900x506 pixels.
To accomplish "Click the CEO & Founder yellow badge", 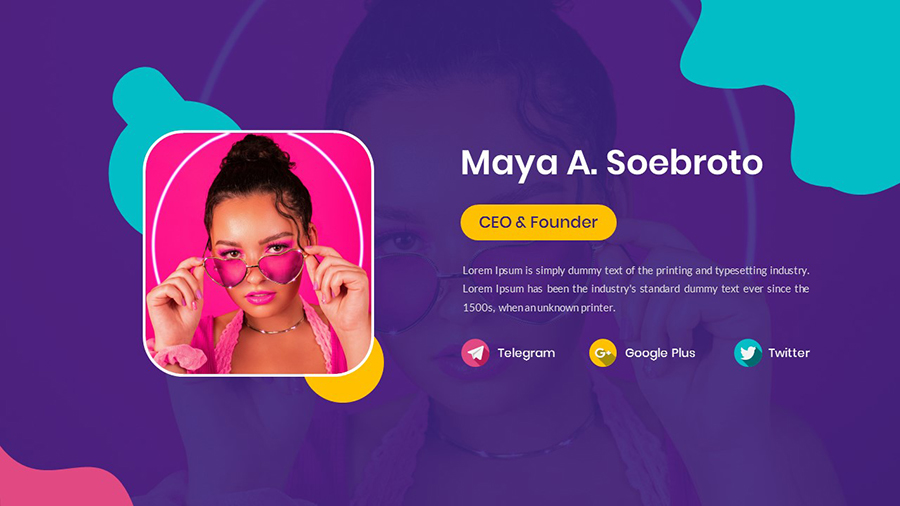I will tap(538, 222).
